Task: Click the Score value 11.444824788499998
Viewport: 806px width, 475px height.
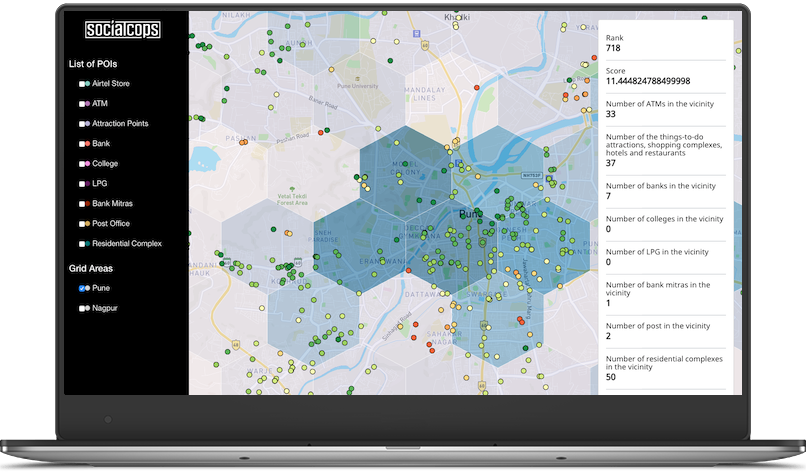Action: [x=648, y=81]
